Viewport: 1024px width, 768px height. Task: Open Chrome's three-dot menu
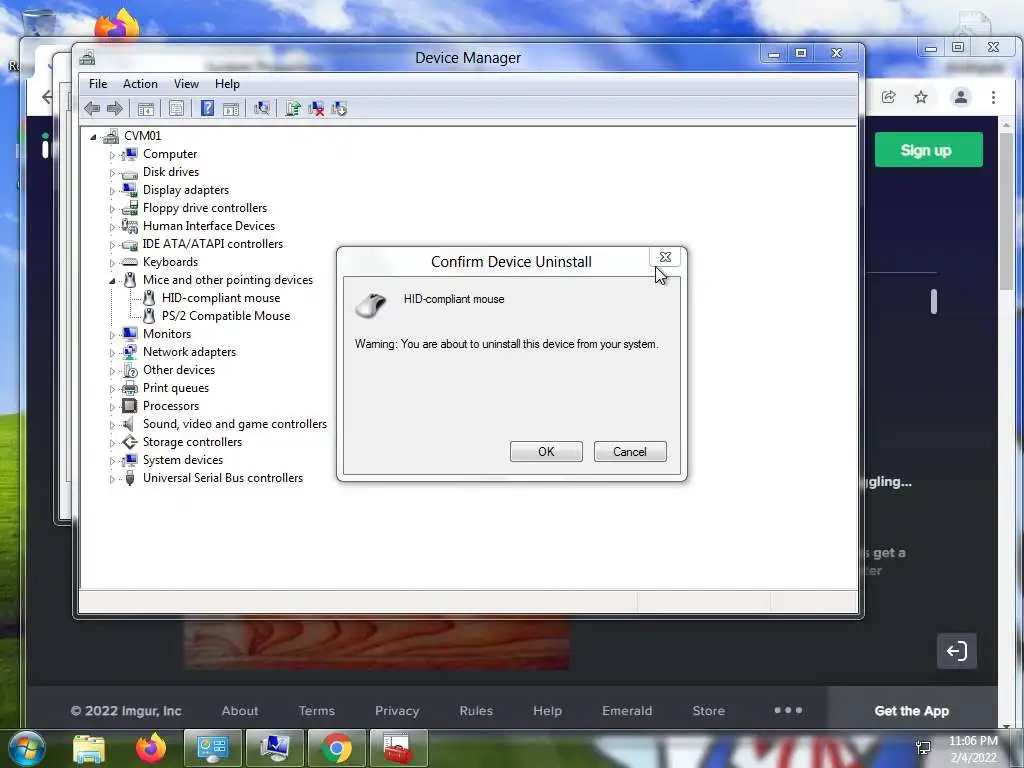pos(993,97)
